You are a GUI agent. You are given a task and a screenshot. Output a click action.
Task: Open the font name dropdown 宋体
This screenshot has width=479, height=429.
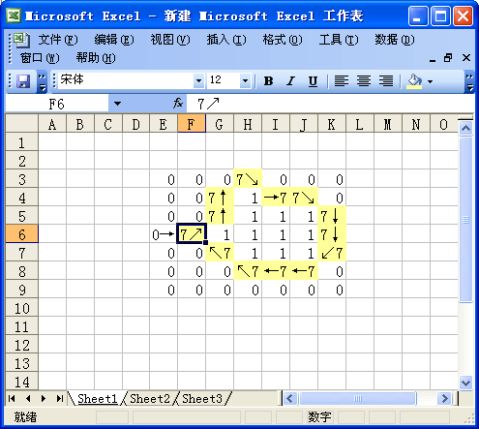tap(198, 81)
